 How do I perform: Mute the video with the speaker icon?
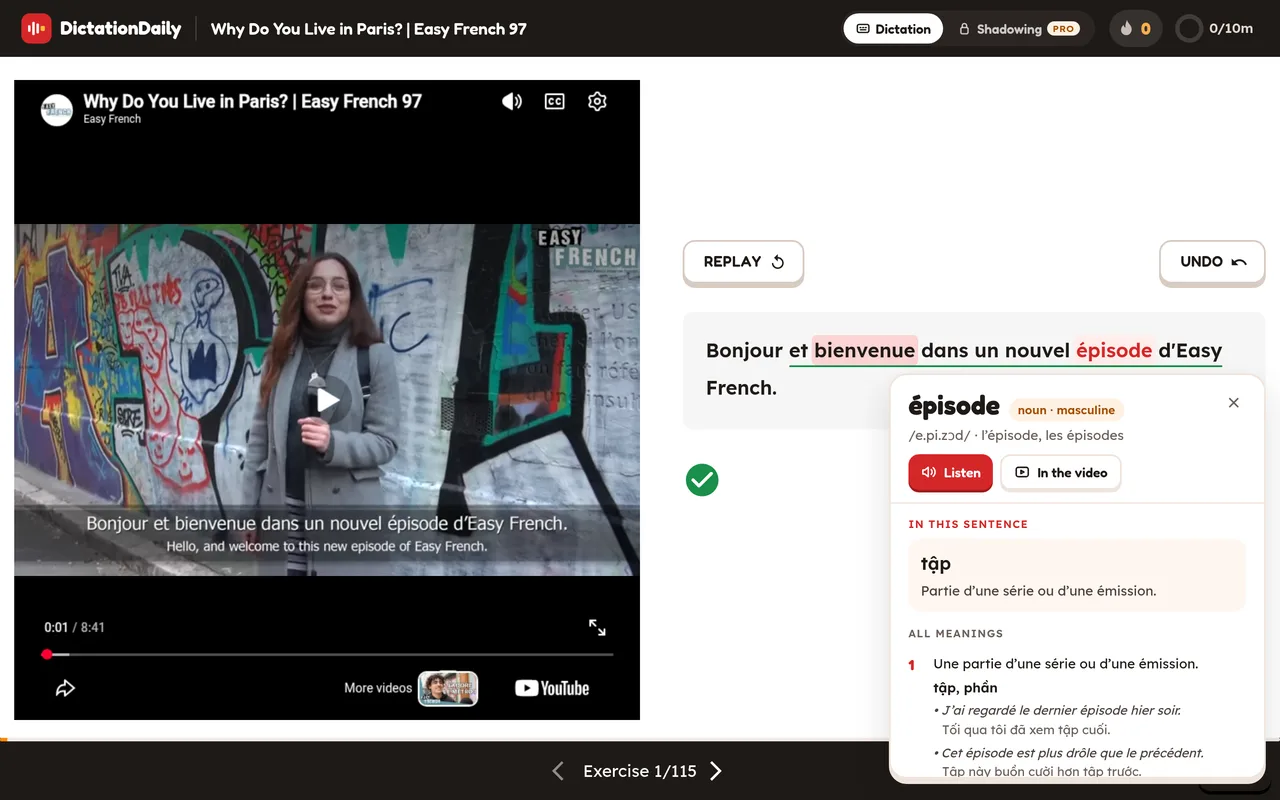click(512, 101)
